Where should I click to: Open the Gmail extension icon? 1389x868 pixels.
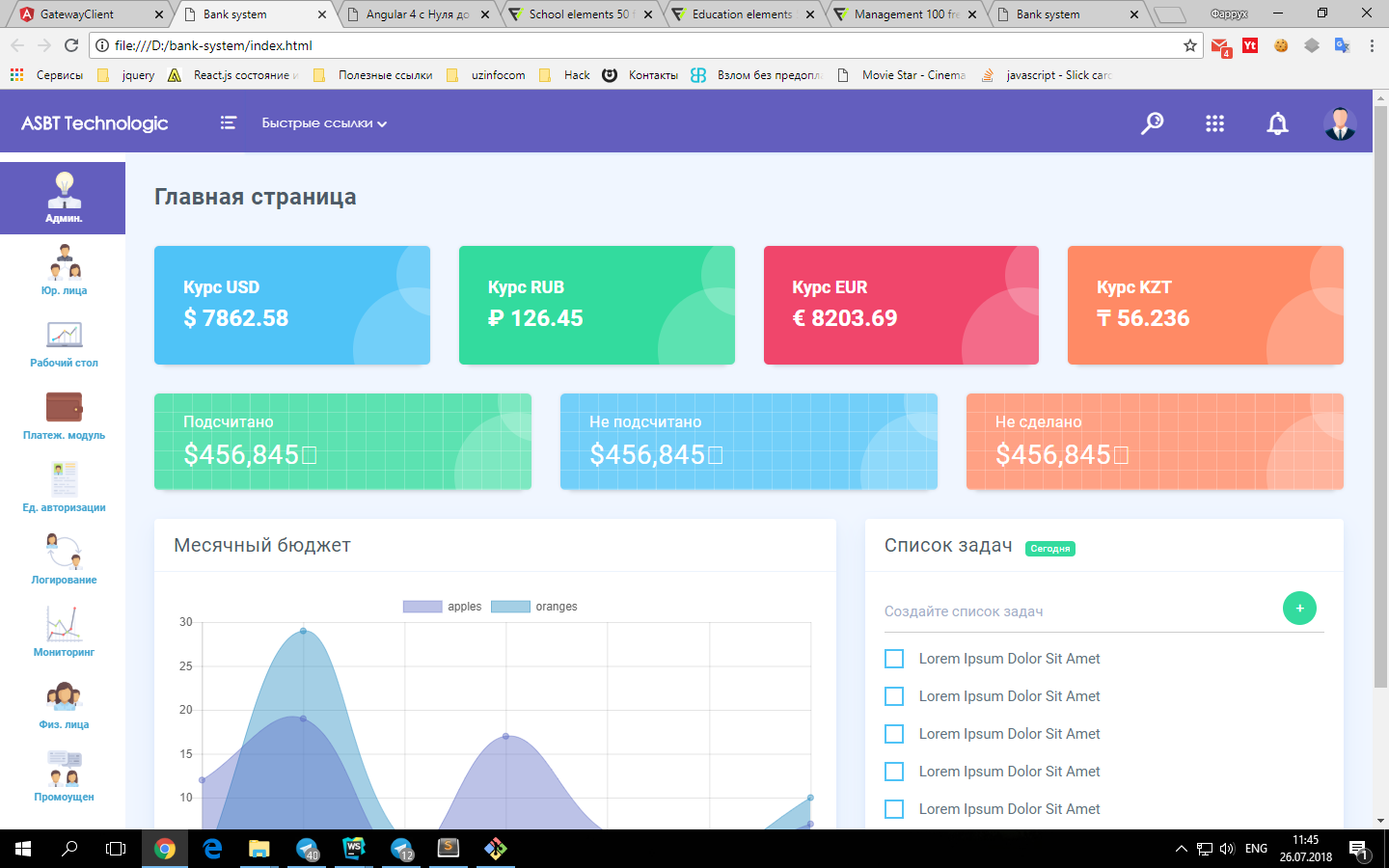pos(1220,46)
